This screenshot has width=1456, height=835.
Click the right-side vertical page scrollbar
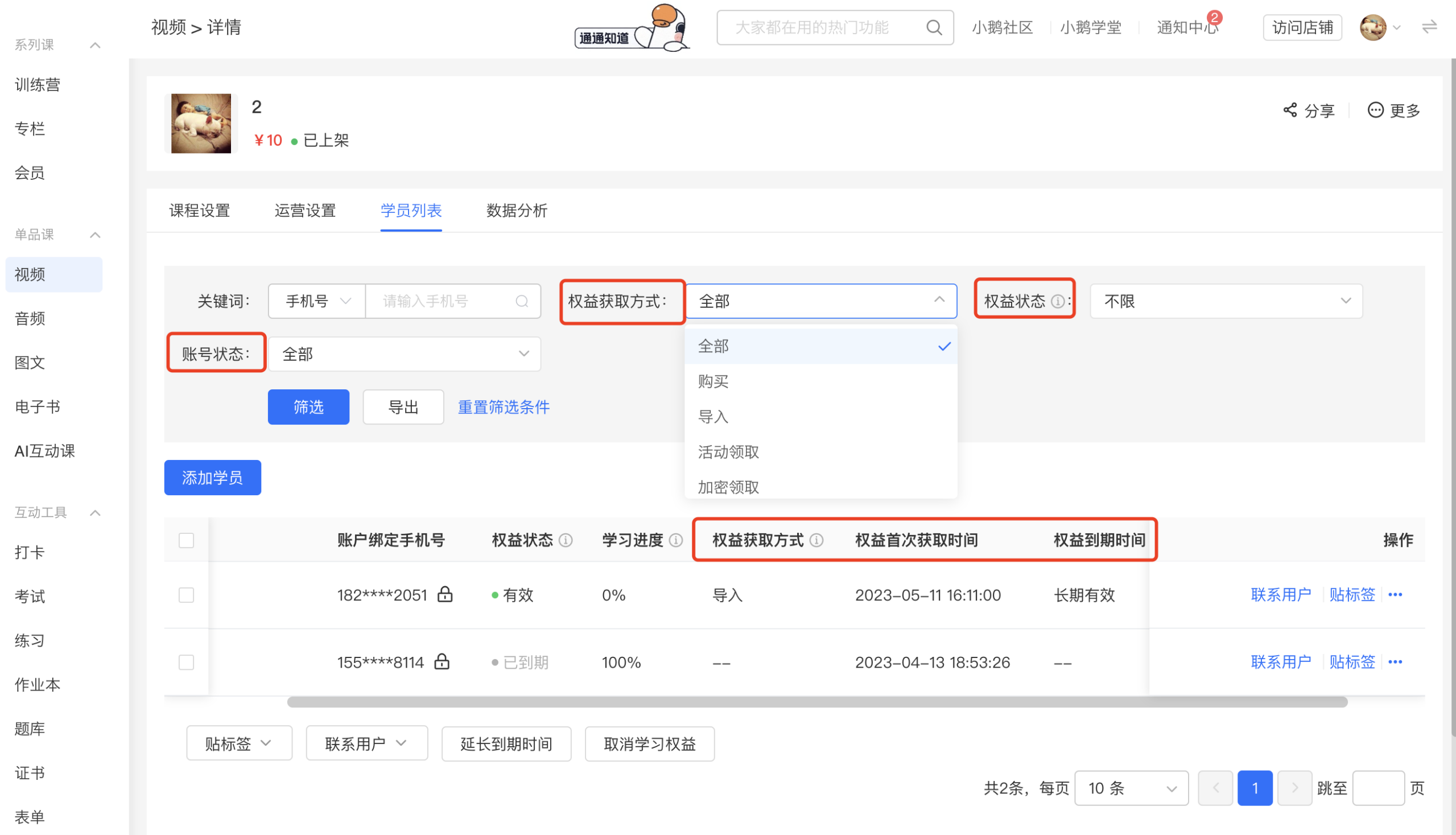point(1453,397)
